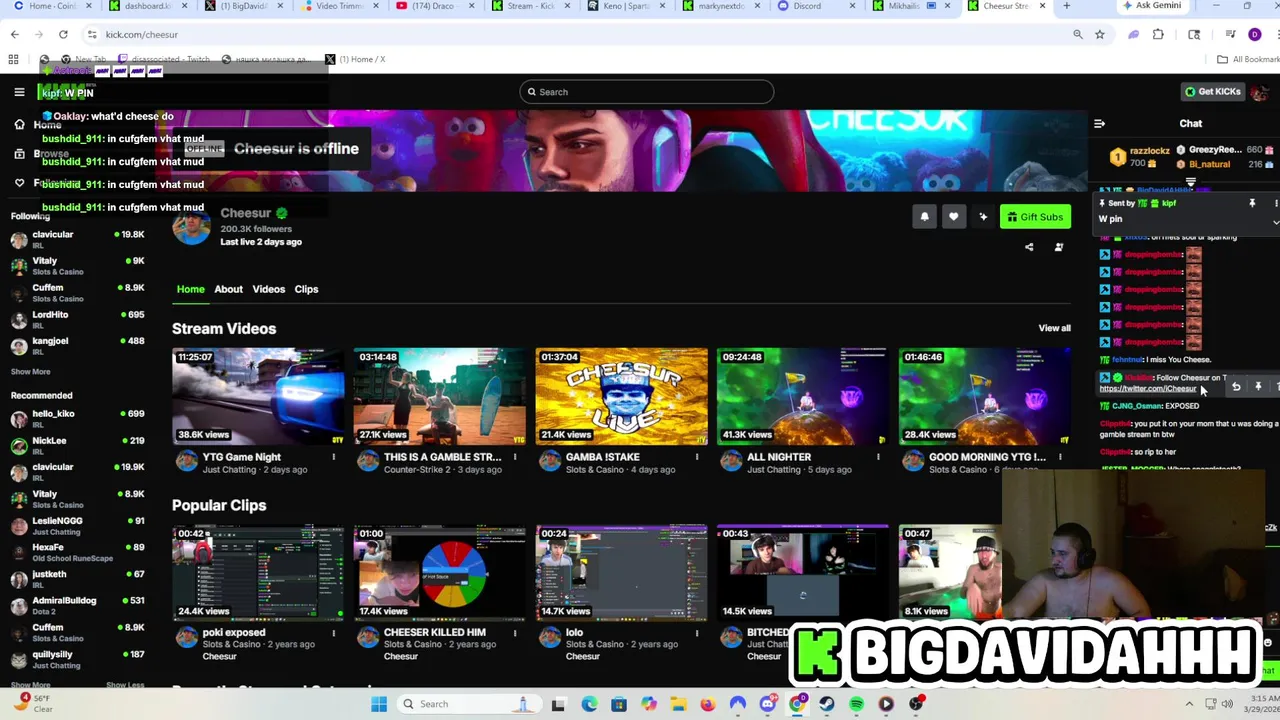Click the sparkle icon beside Gift Subs
Screen dimensions: 1280x720
(983, 217)
